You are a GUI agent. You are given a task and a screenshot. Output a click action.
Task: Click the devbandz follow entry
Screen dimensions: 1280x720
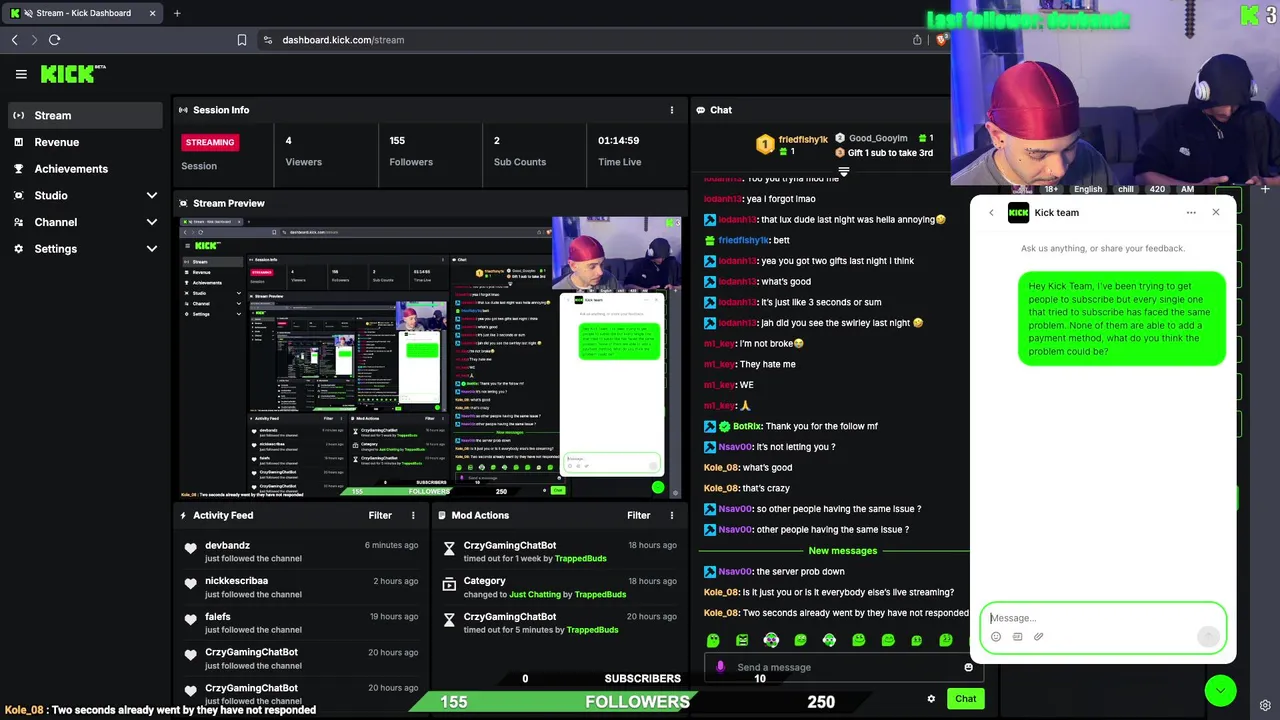pos(300,552)
